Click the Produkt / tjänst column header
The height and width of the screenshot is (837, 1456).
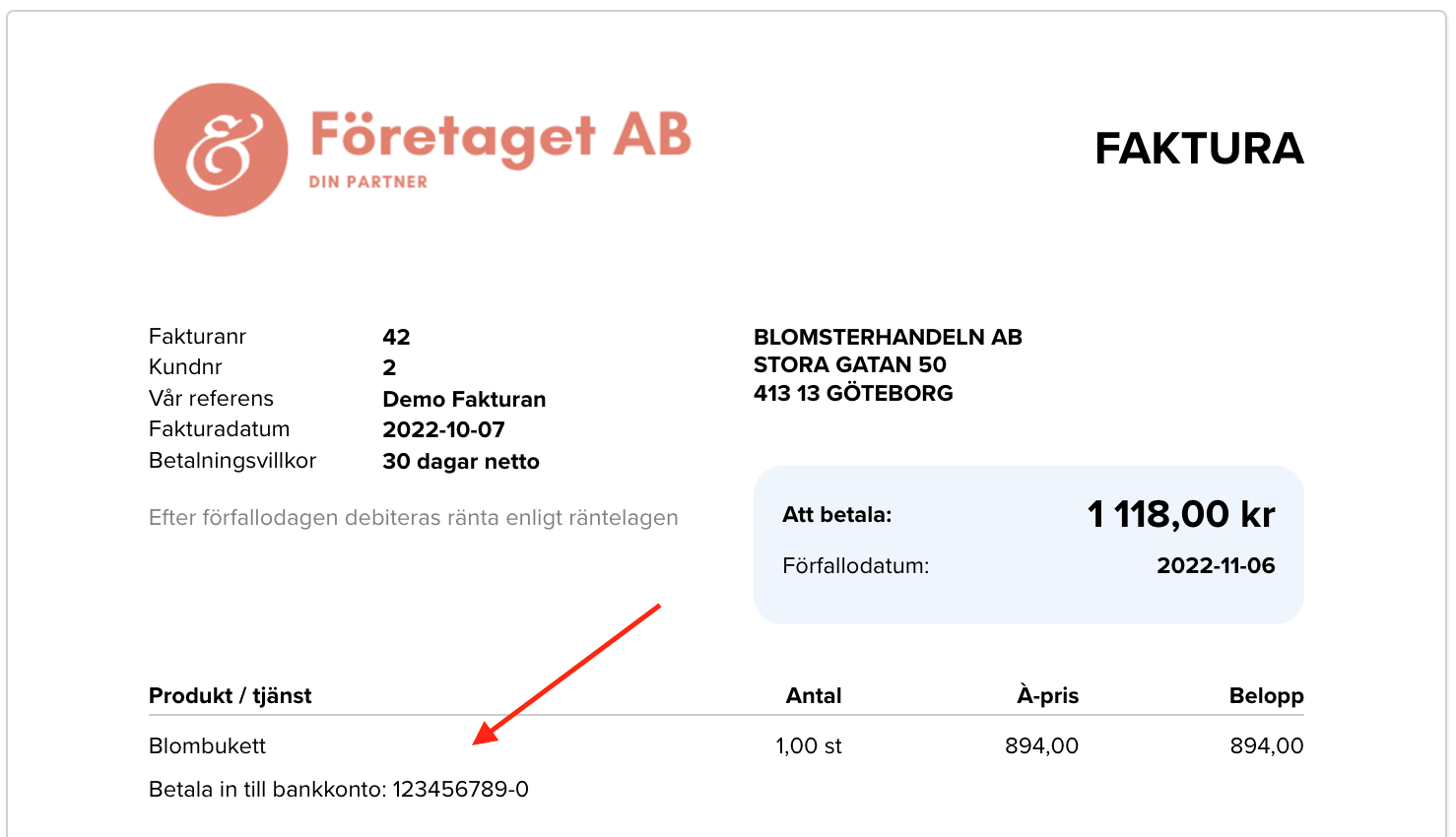pos(230,695)
